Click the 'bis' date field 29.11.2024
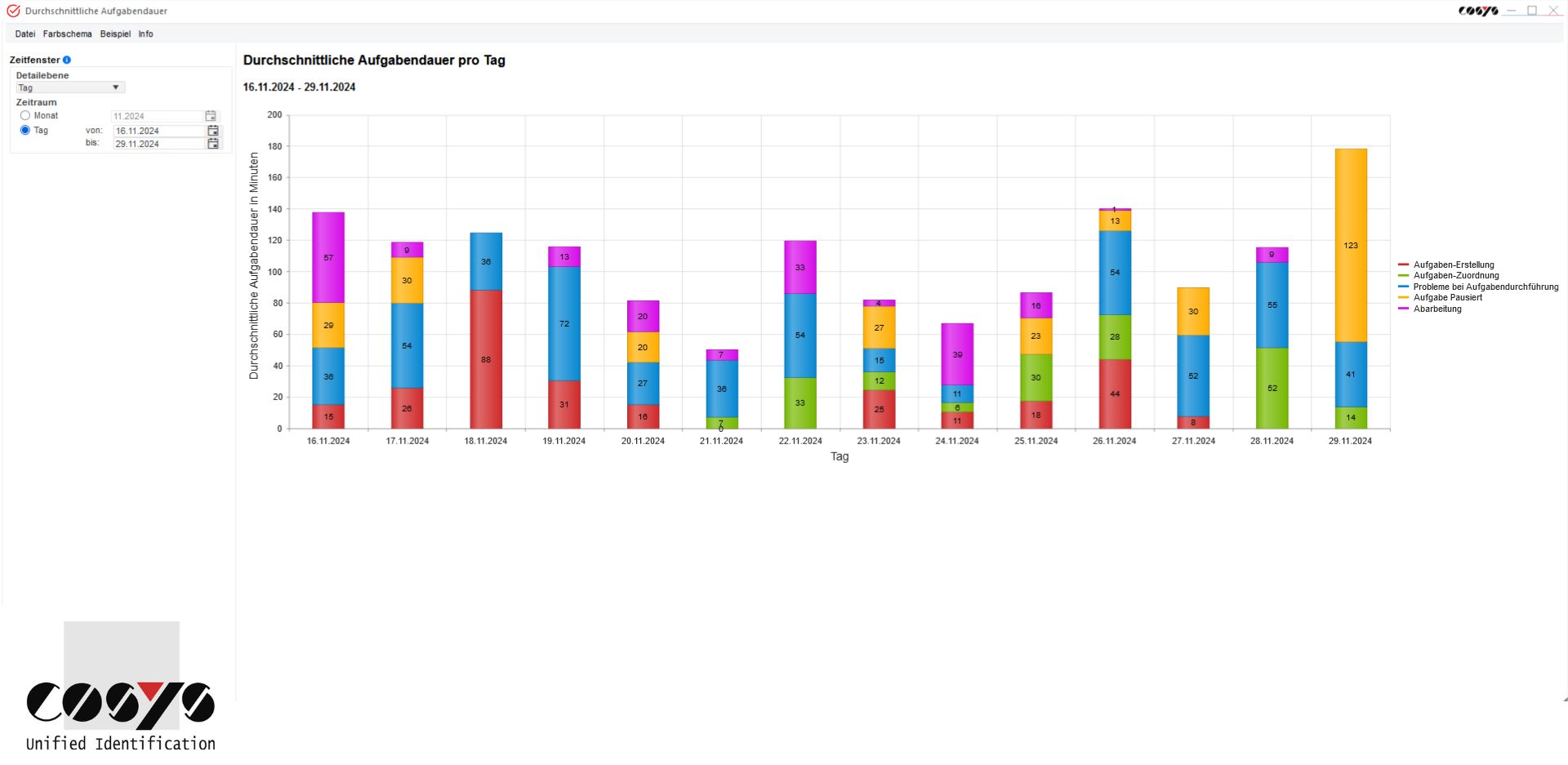The height and width of the screenshot is (765, 1568). [x=159, y=144]
